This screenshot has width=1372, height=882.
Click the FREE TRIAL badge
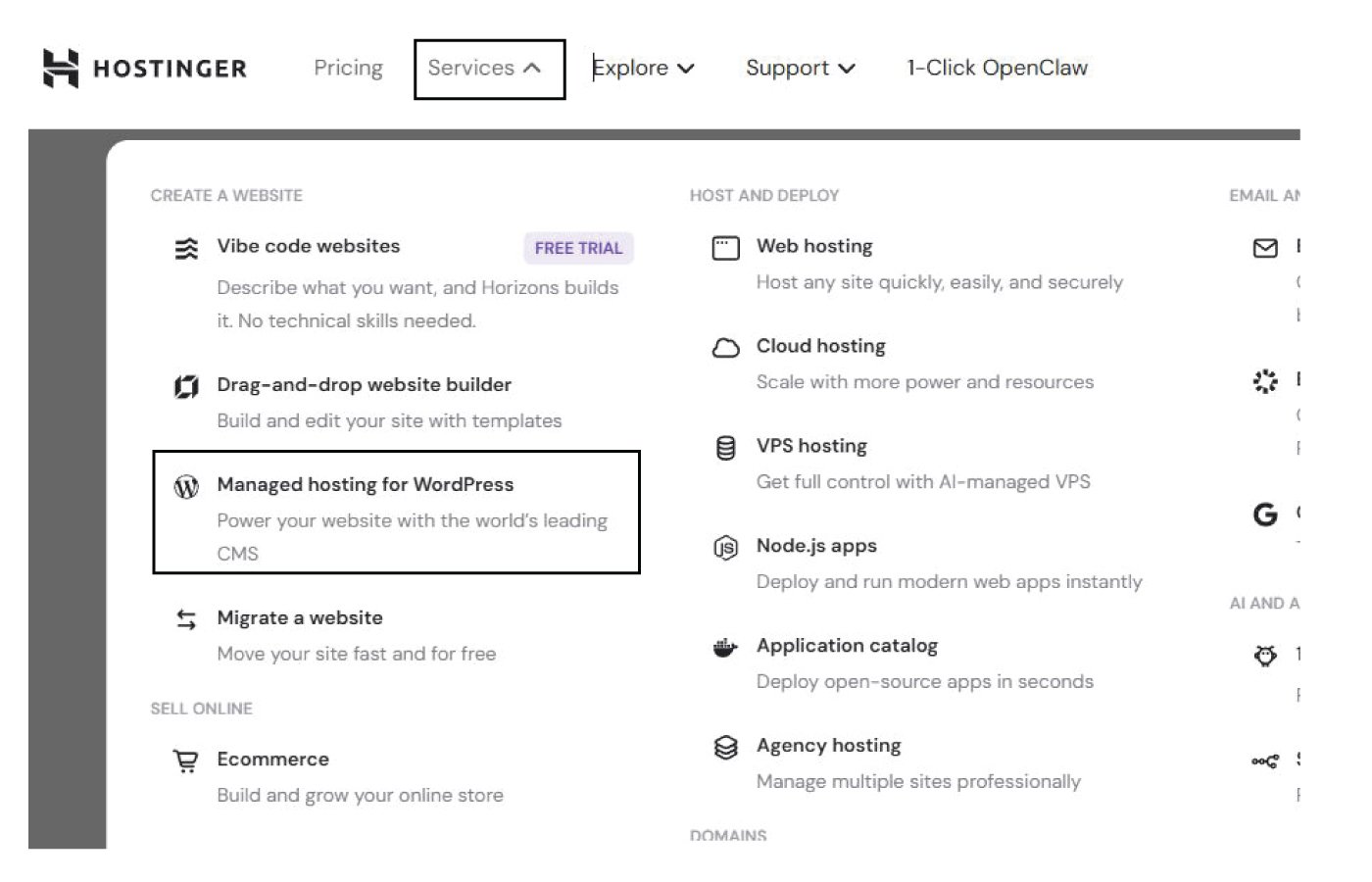point(577,248)
